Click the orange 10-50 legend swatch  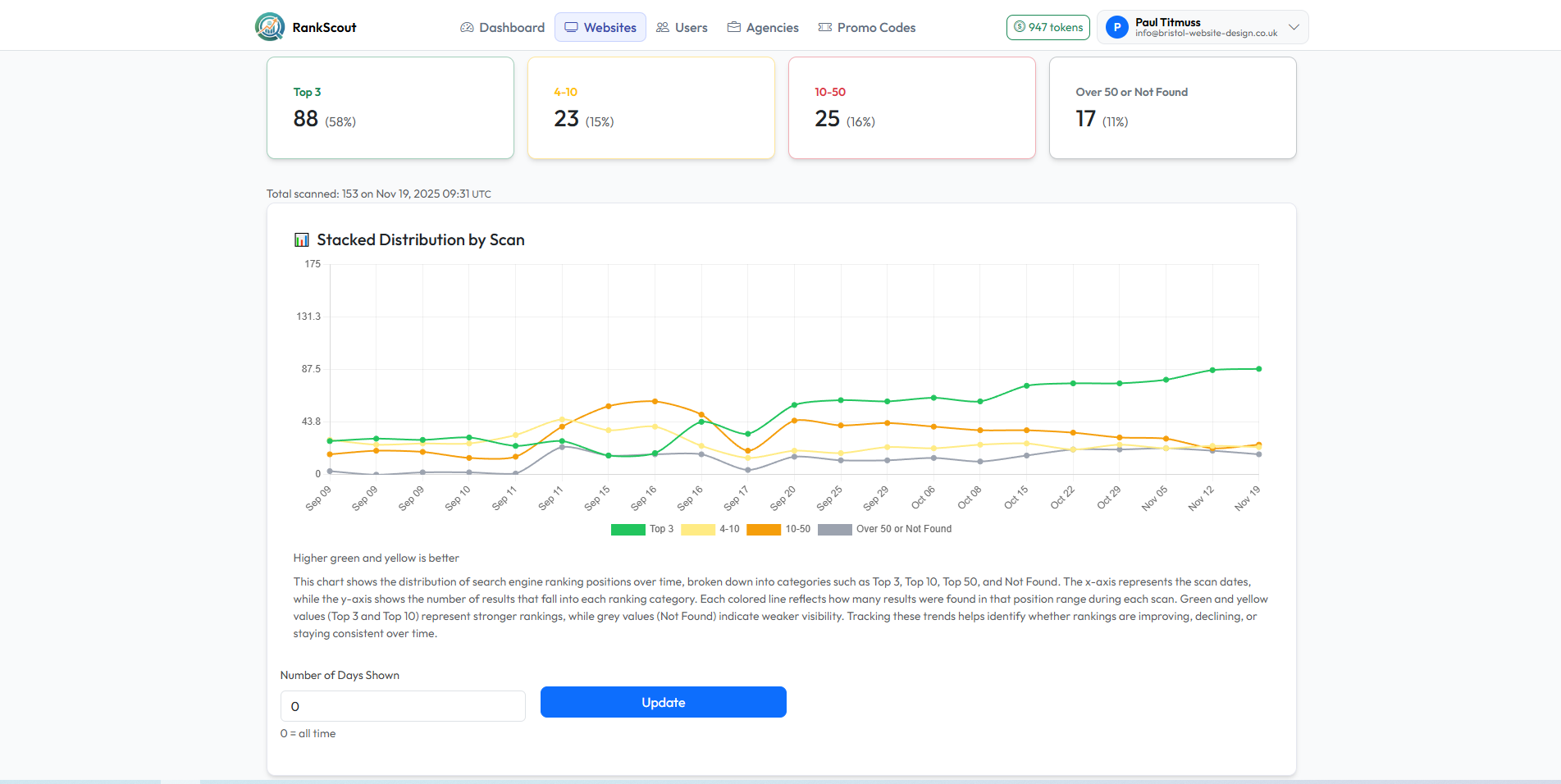click(x=764, y=529)
